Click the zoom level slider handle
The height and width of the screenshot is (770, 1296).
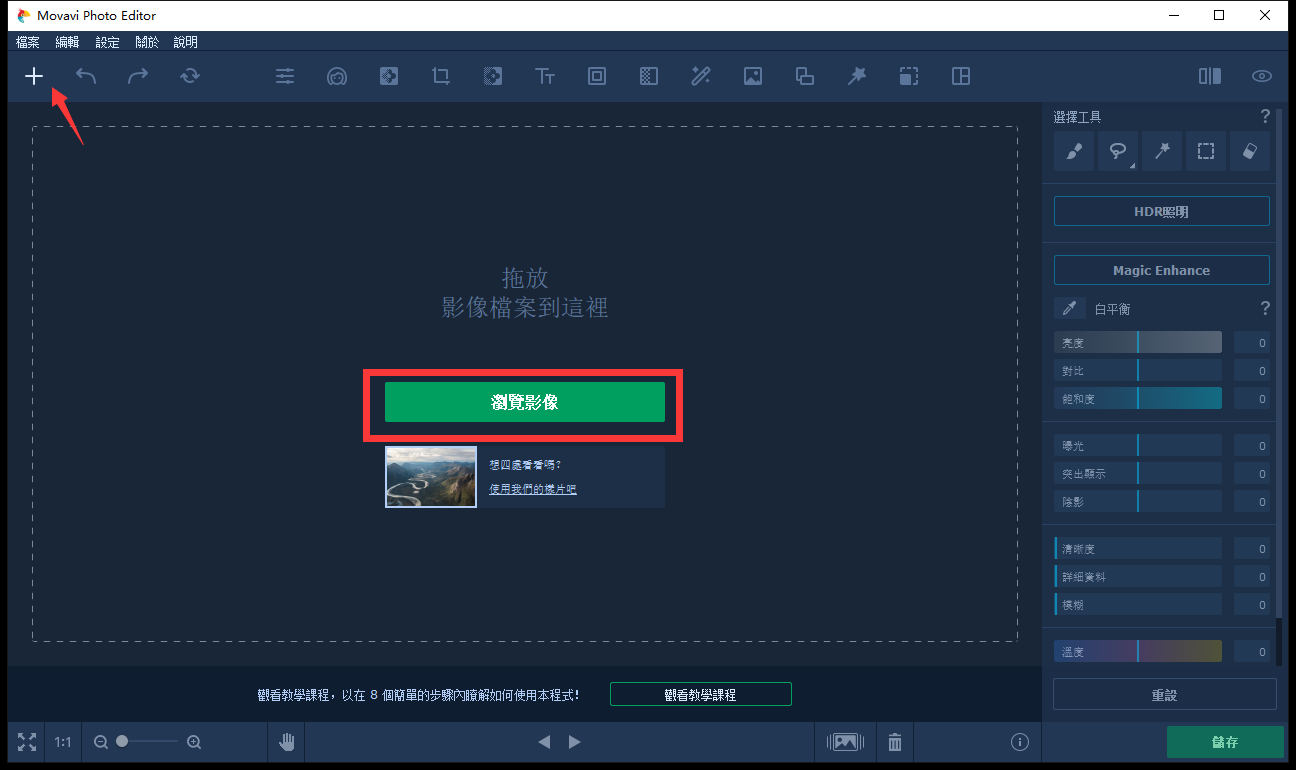(122, 741)
